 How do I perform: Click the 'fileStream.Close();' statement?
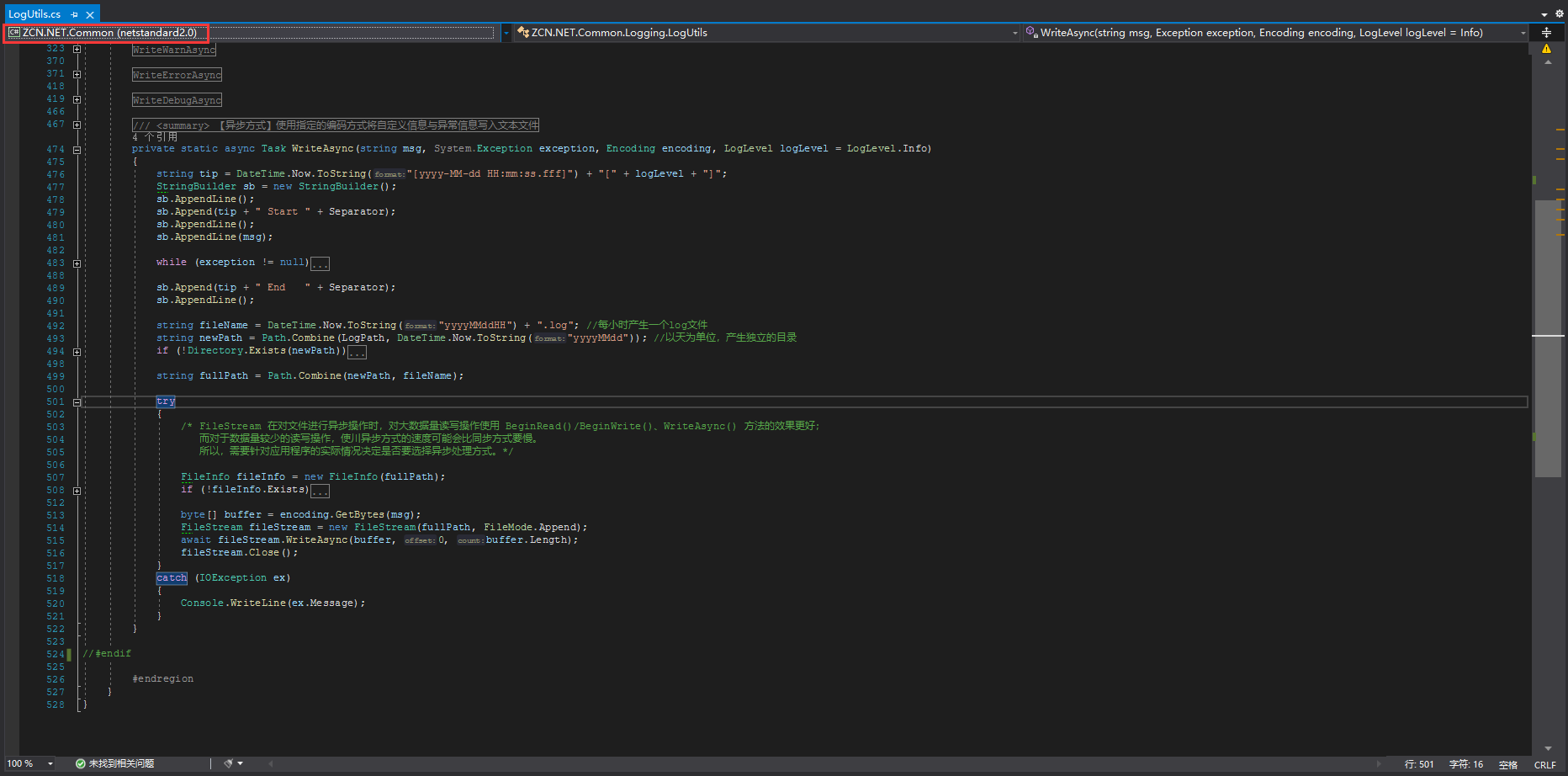(x=239, y=552)
